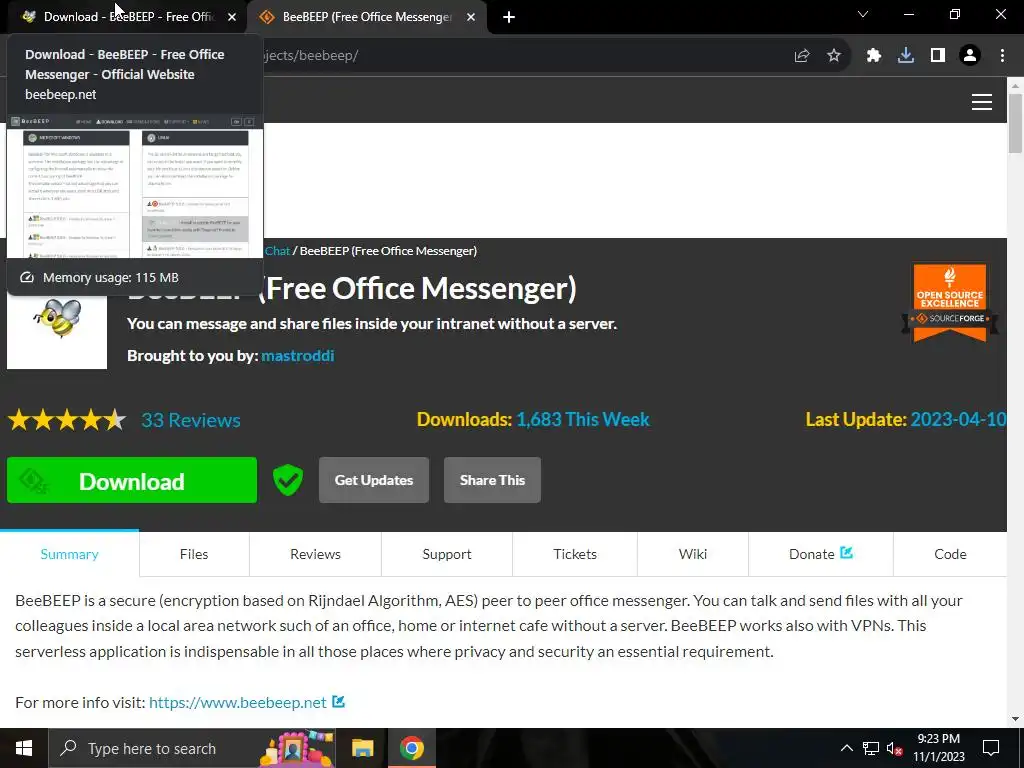
Task: Click the five-star rating
Action: [67, 420]
